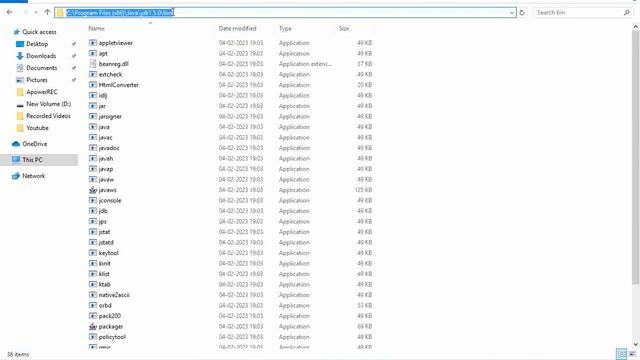The height and width of the screenshot is (360, 640).
Task: Open the ApowerREC folder shortcut
Action: click(42, 92)
